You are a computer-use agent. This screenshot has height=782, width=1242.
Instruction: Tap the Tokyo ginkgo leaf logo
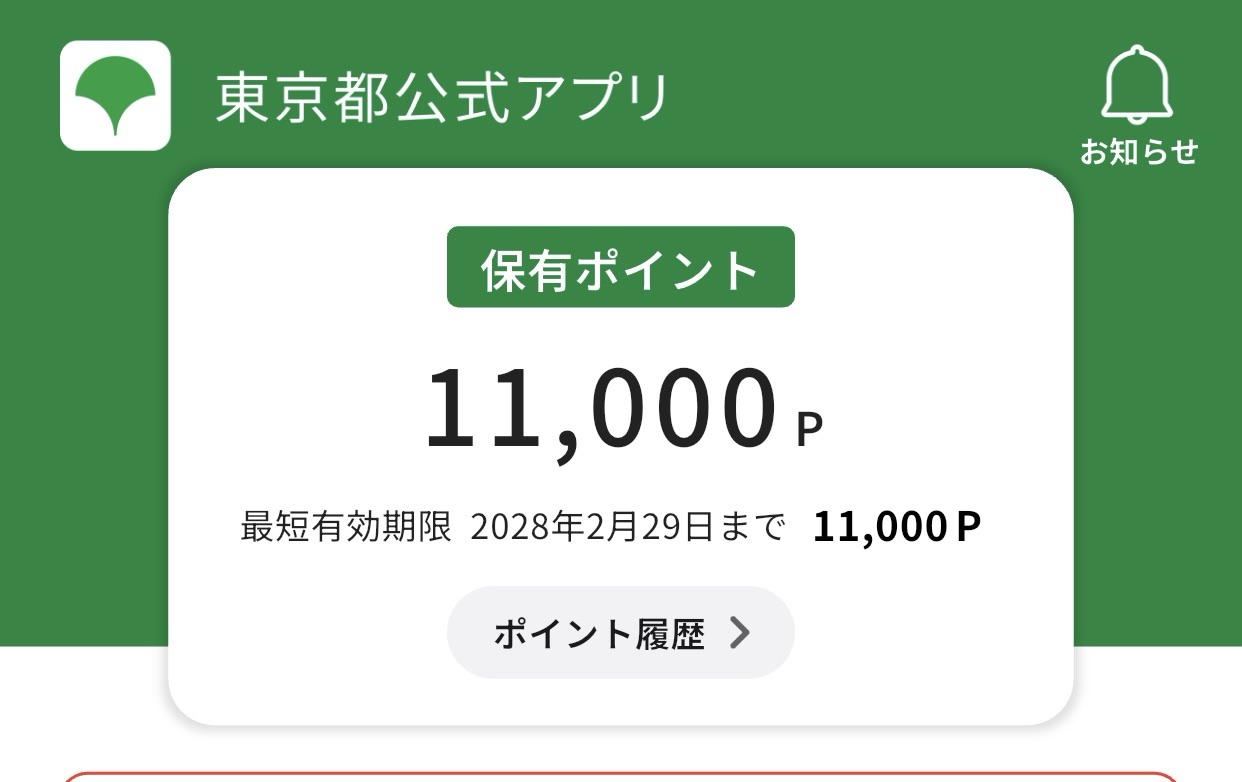coord(115,92)
